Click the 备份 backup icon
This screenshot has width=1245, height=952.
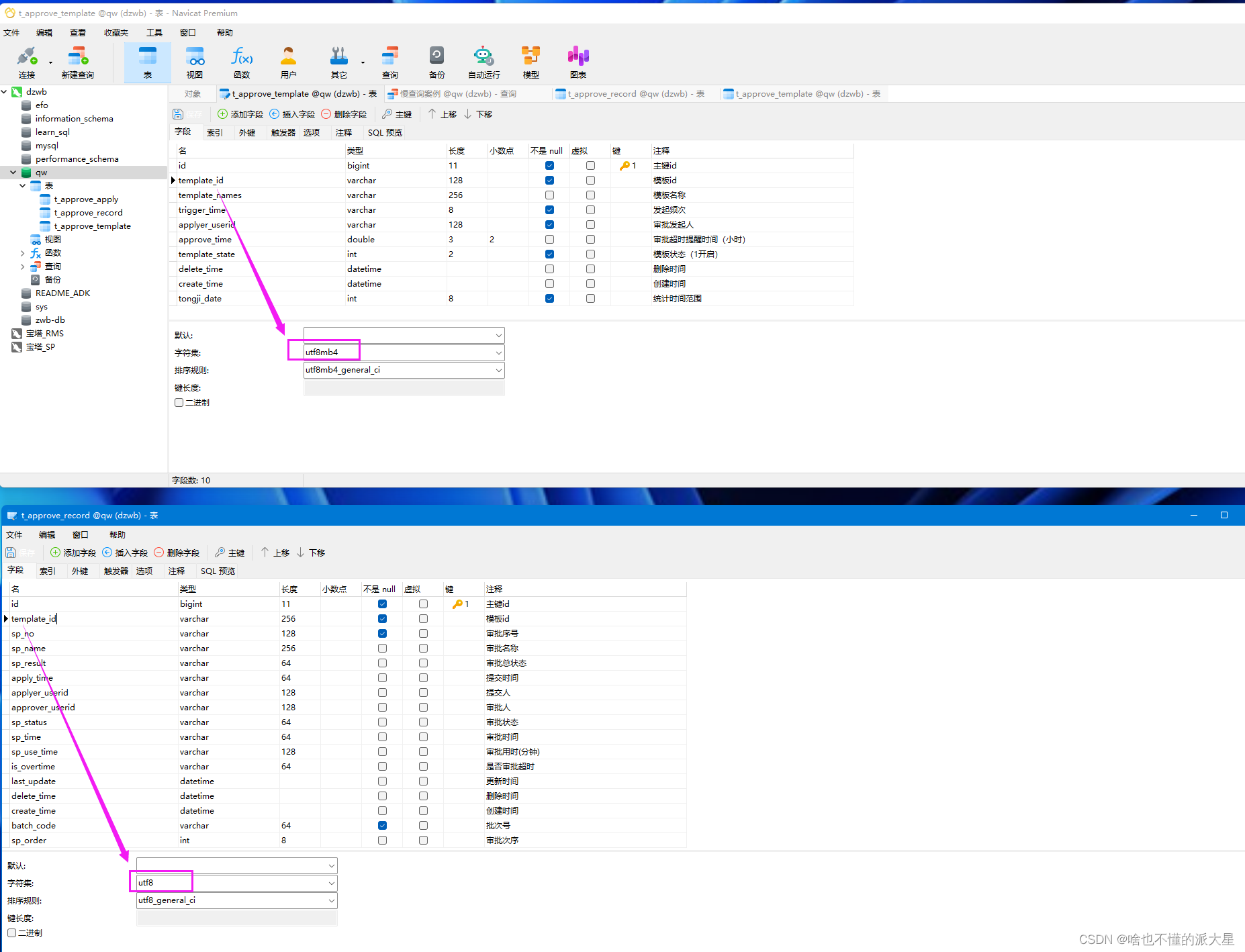point(436,62)
